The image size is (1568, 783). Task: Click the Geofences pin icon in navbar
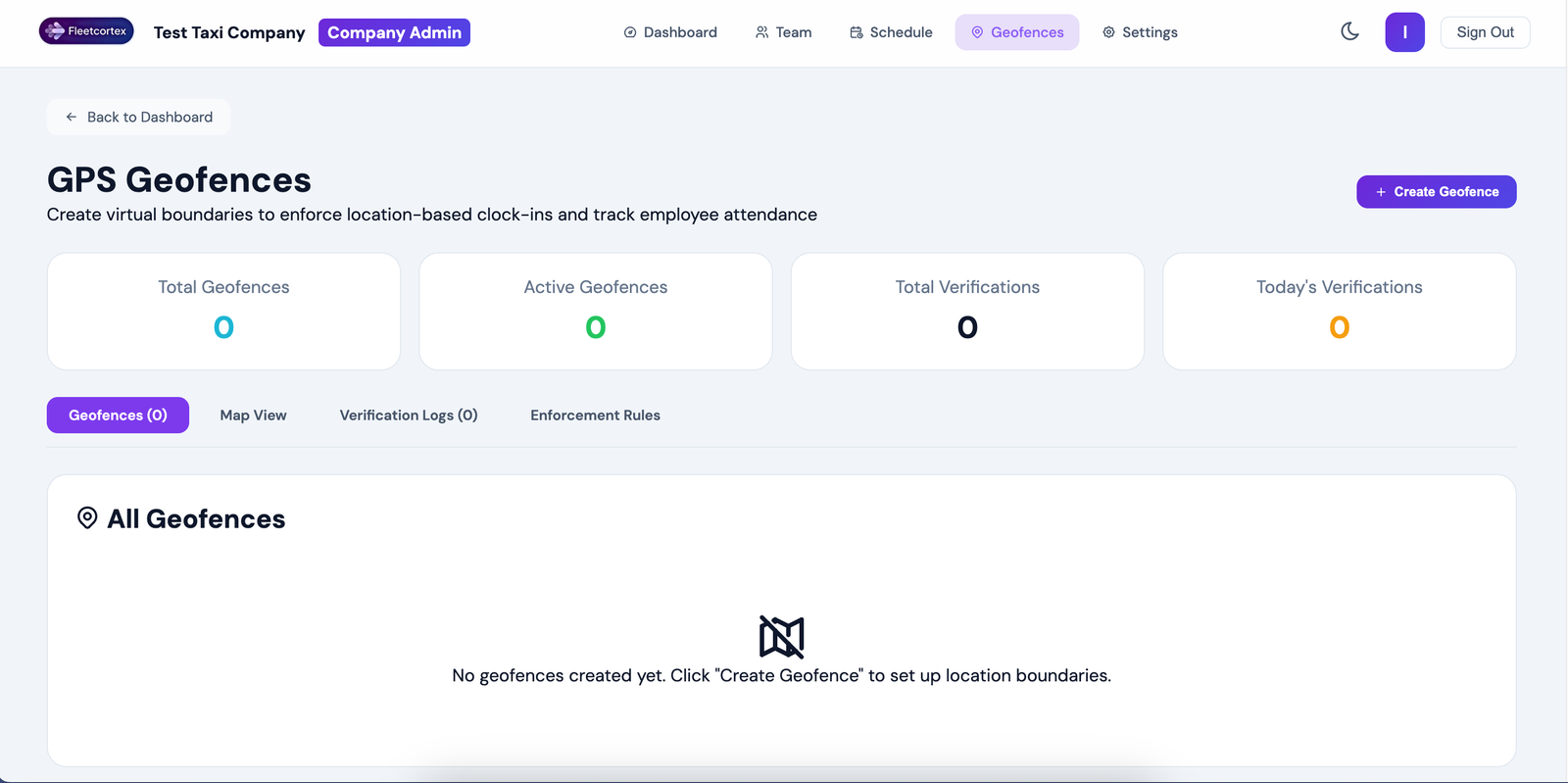pos(977,32)
